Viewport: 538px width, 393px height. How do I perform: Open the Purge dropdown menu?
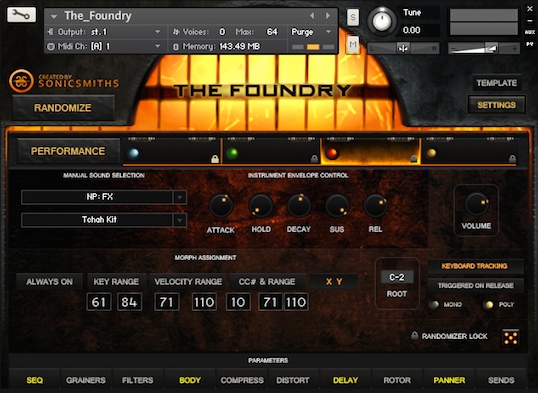pyautogui.click(x=328, y=32)
